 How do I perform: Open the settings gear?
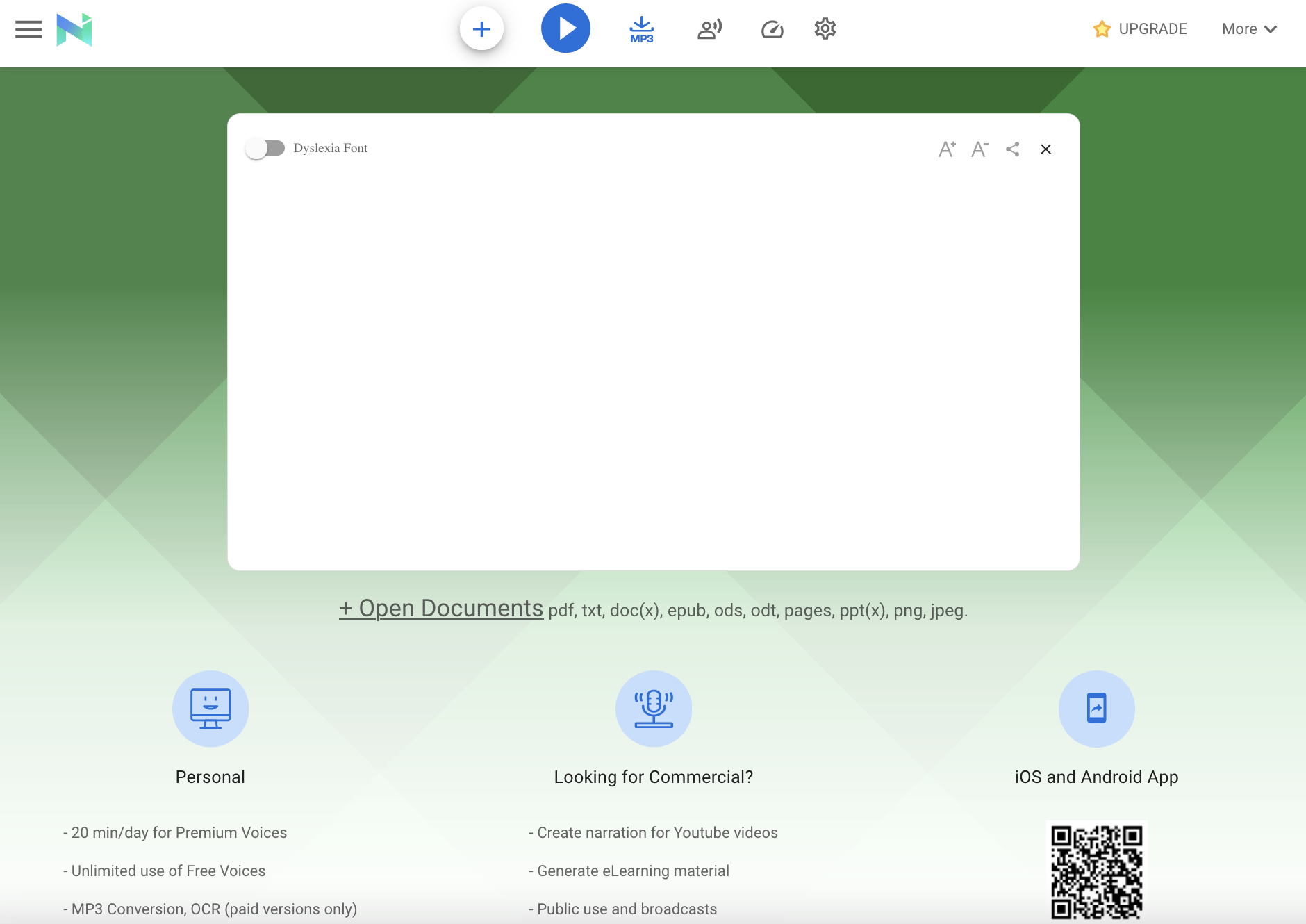(825, 29)
